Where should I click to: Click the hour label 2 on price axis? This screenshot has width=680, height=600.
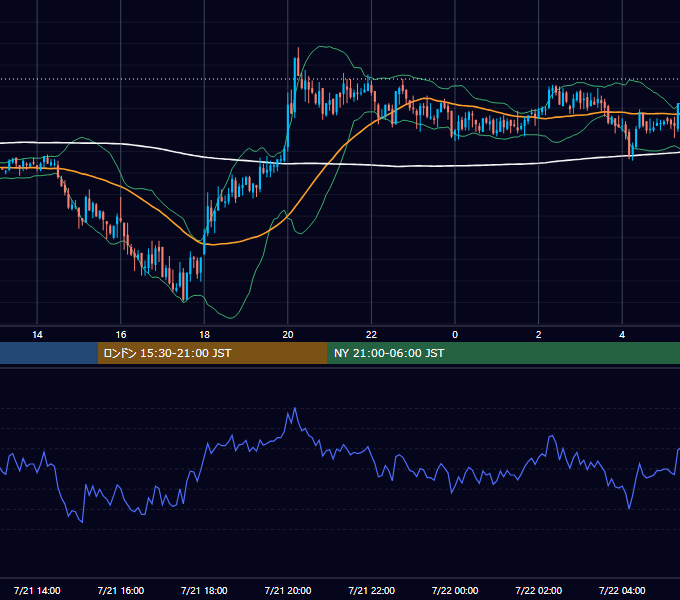pos(539,335)
